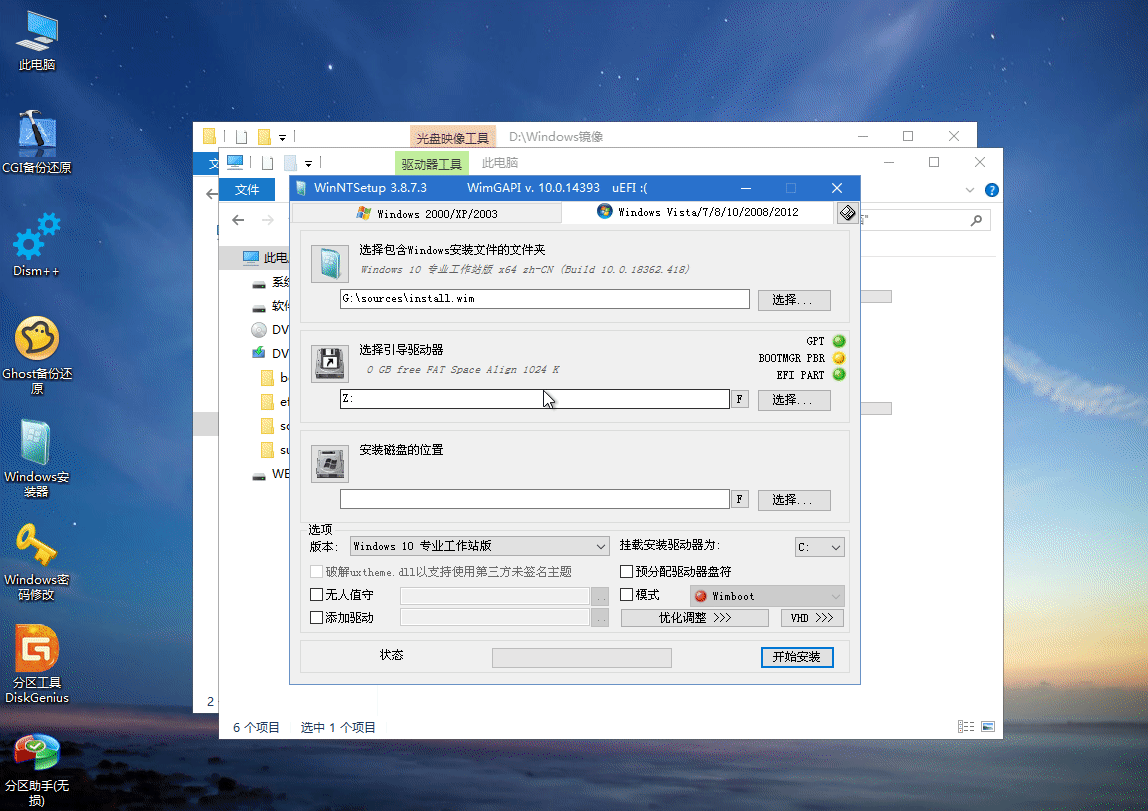Image resolution: width=1148 pixels, height=811 pixels.
Task: Toggle 添加驱动 checkbox
Action: coord(316,618)
